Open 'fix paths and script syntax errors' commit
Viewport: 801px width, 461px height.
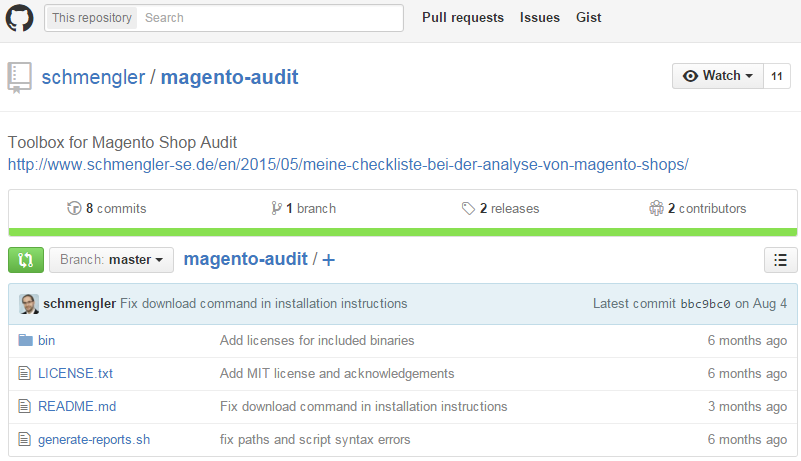click(315, 440)
